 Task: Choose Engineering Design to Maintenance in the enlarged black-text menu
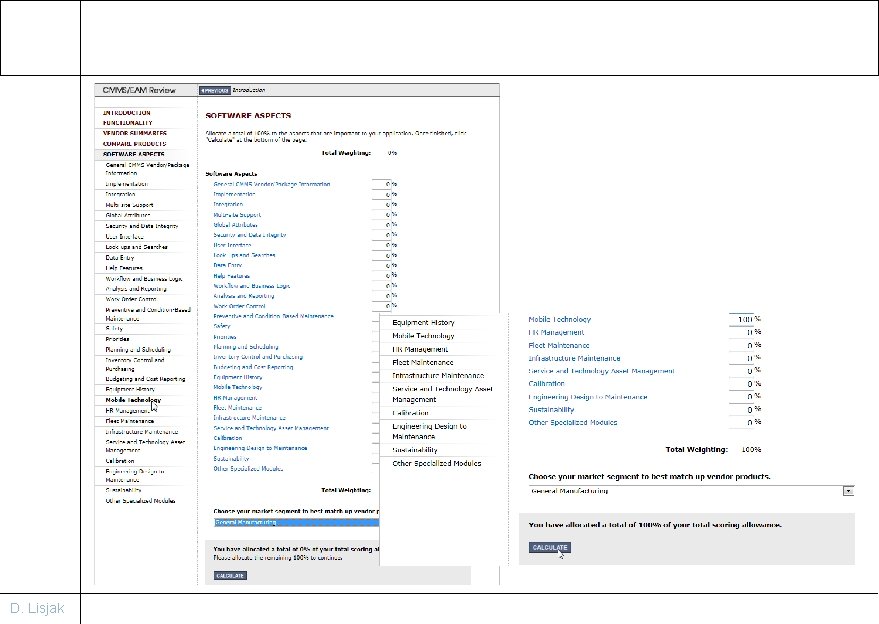(429, 431)
